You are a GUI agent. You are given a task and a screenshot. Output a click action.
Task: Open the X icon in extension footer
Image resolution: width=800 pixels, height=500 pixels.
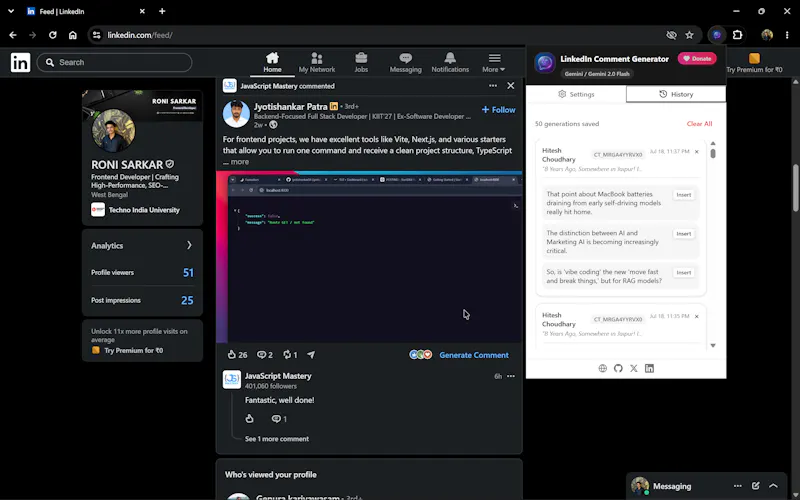[x=634, y=368]
